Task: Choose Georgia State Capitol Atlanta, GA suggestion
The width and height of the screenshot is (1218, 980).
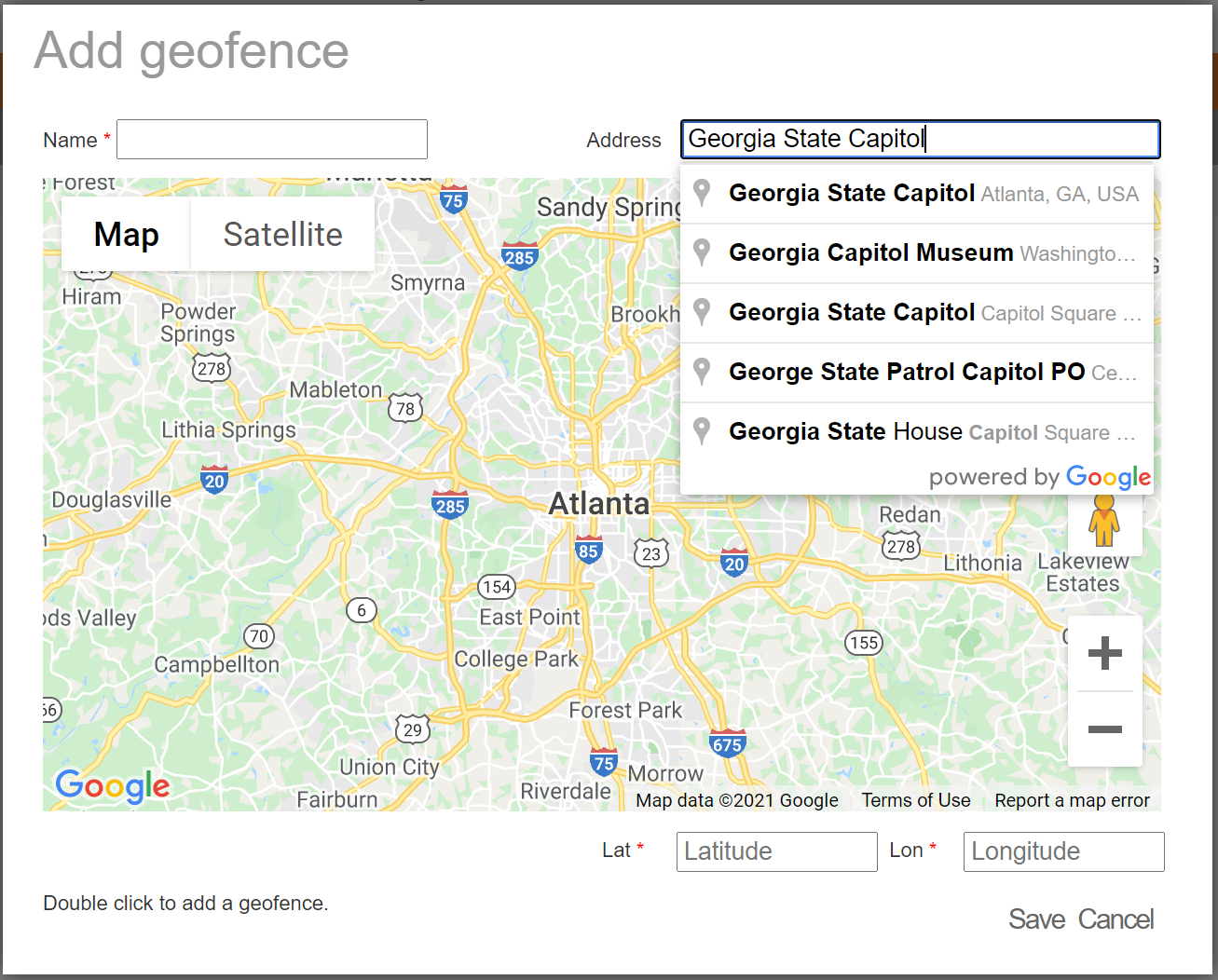Action: click(x=918, y=194)
